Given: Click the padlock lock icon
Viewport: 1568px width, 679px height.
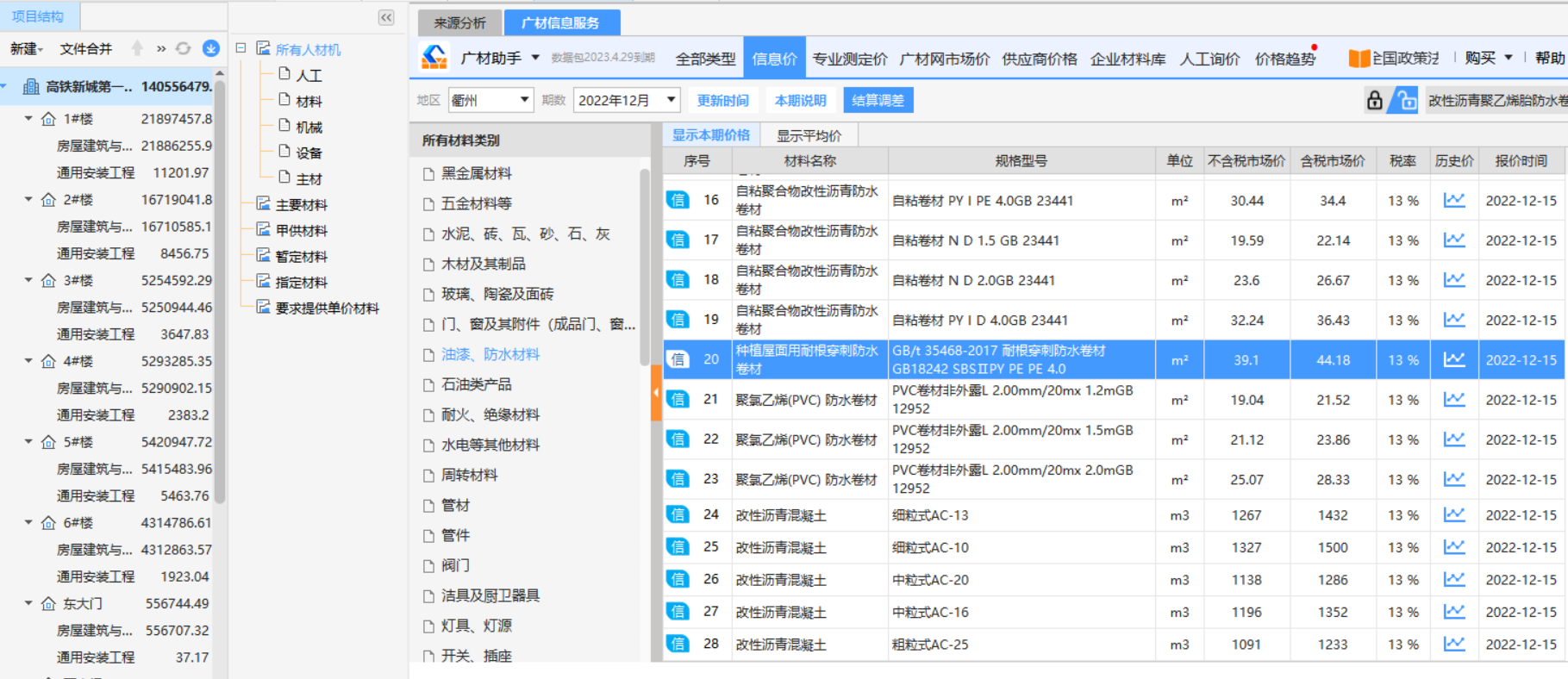Looking at the screenshot, I should 1375,101.
